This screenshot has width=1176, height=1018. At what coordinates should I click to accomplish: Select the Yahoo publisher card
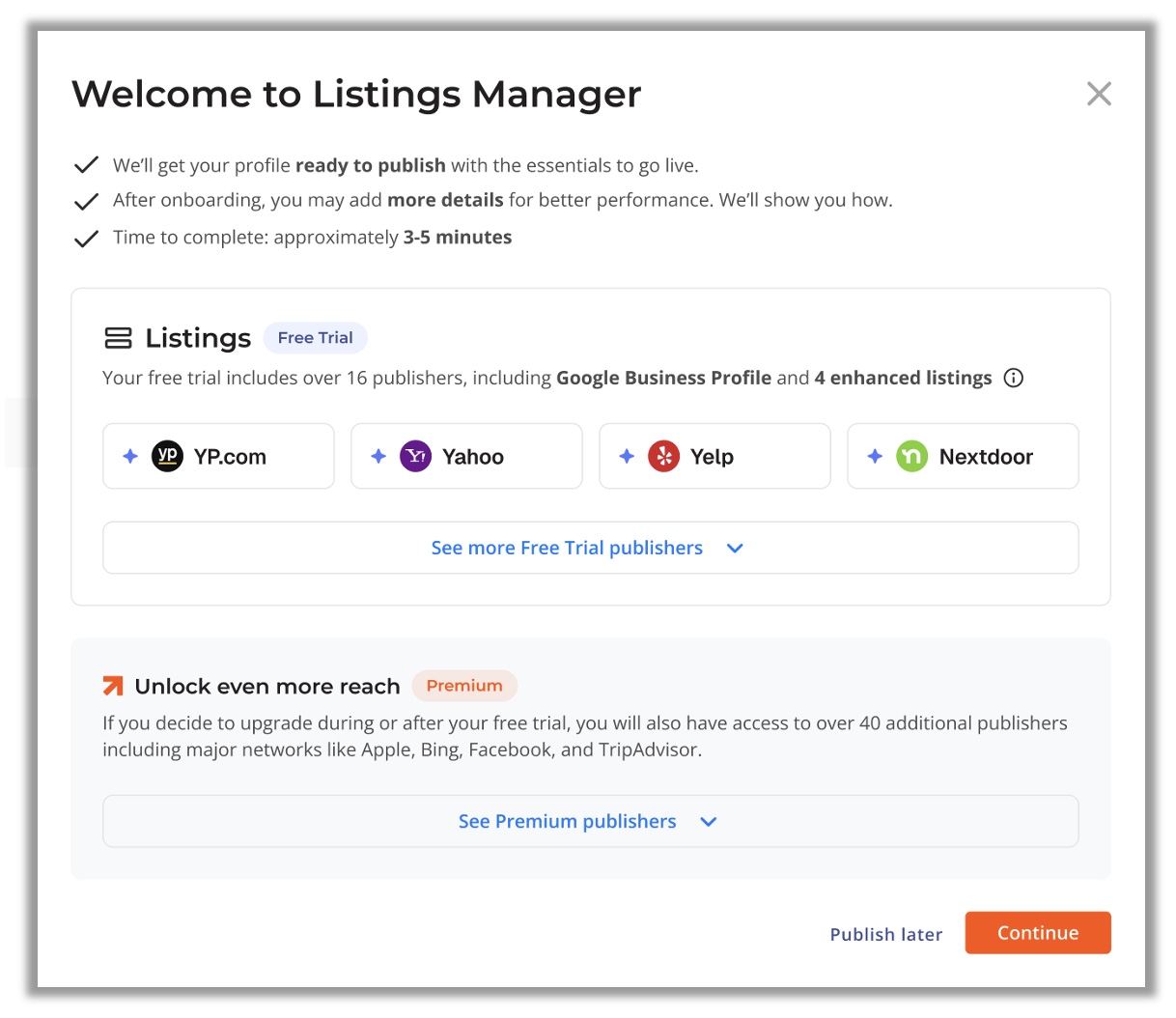click(466, 456)
